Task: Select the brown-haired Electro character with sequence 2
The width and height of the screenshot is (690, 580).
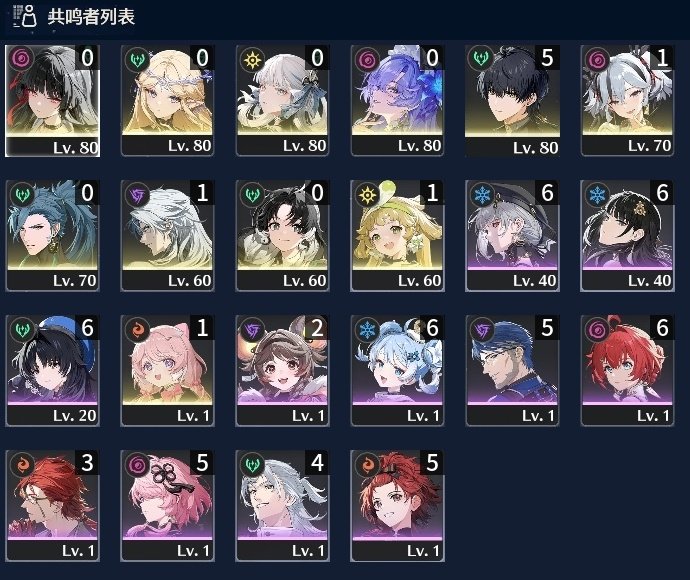Action: coord(283,371)
